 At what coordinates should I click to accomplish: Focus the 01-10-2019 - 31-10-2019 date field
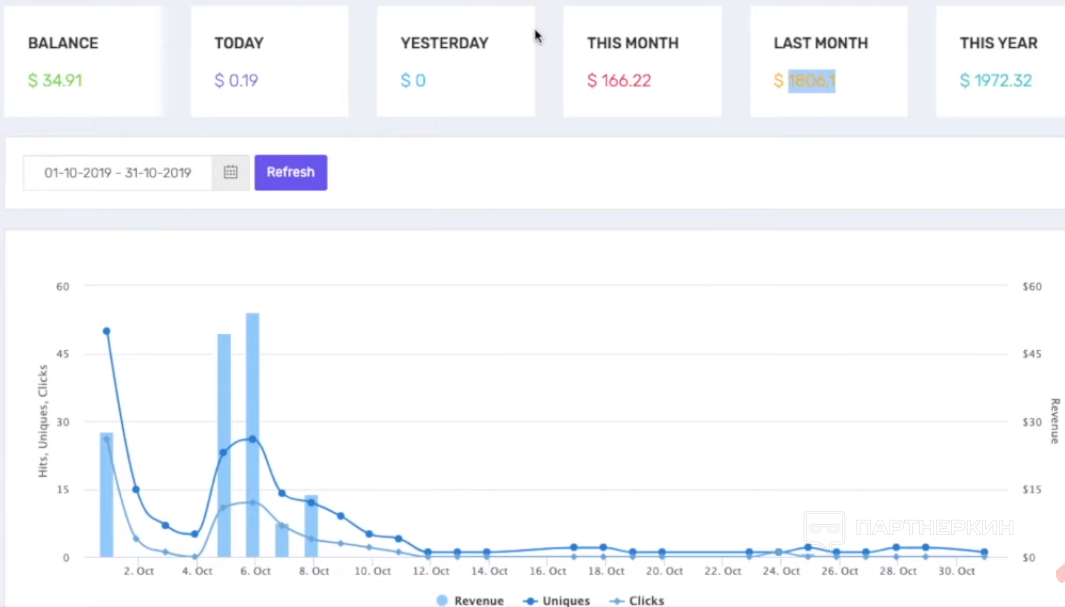(118, 172)
